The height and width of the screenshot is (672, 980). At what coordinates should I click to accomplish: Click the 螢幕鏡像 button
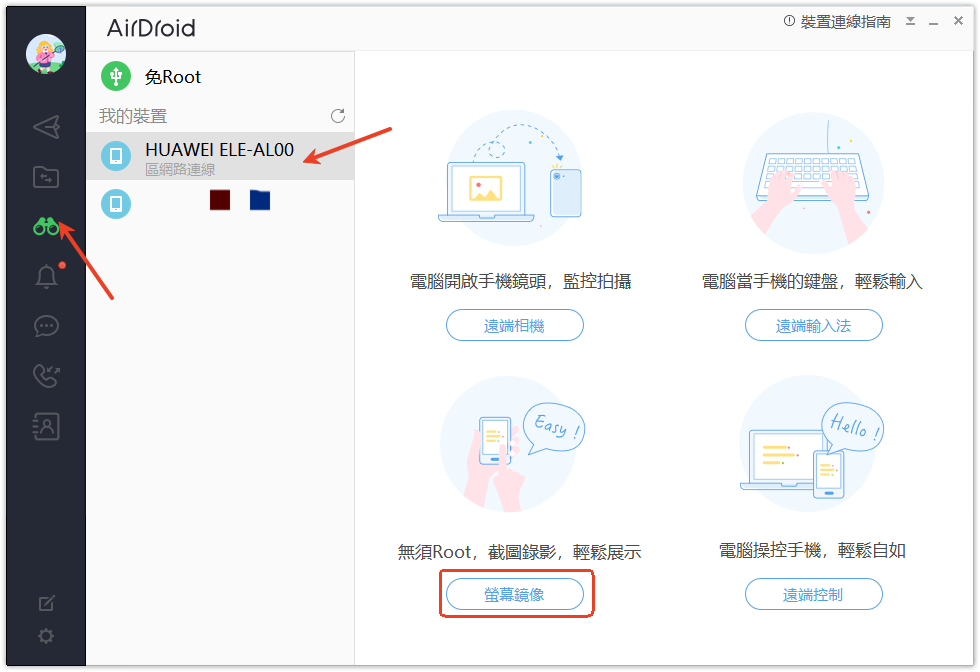pyautogui.click(x=514, y=594)
